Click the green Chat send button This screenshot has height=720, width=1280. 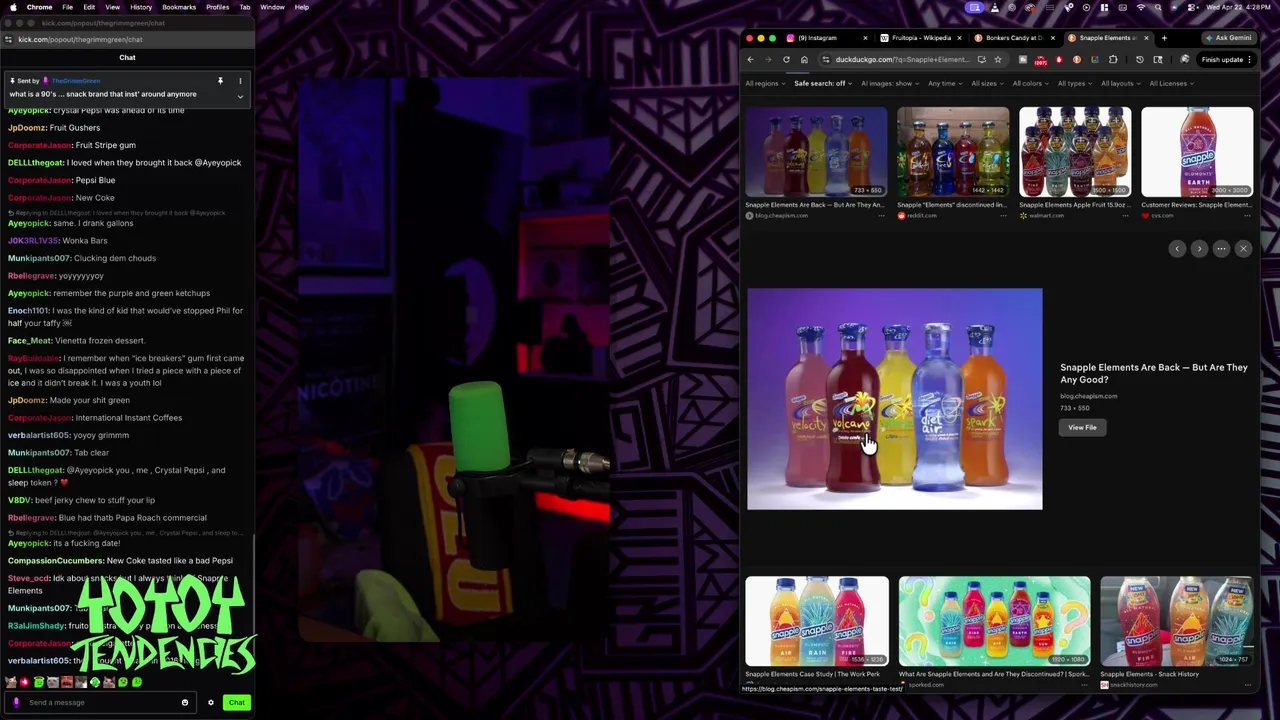click(236, 702)
